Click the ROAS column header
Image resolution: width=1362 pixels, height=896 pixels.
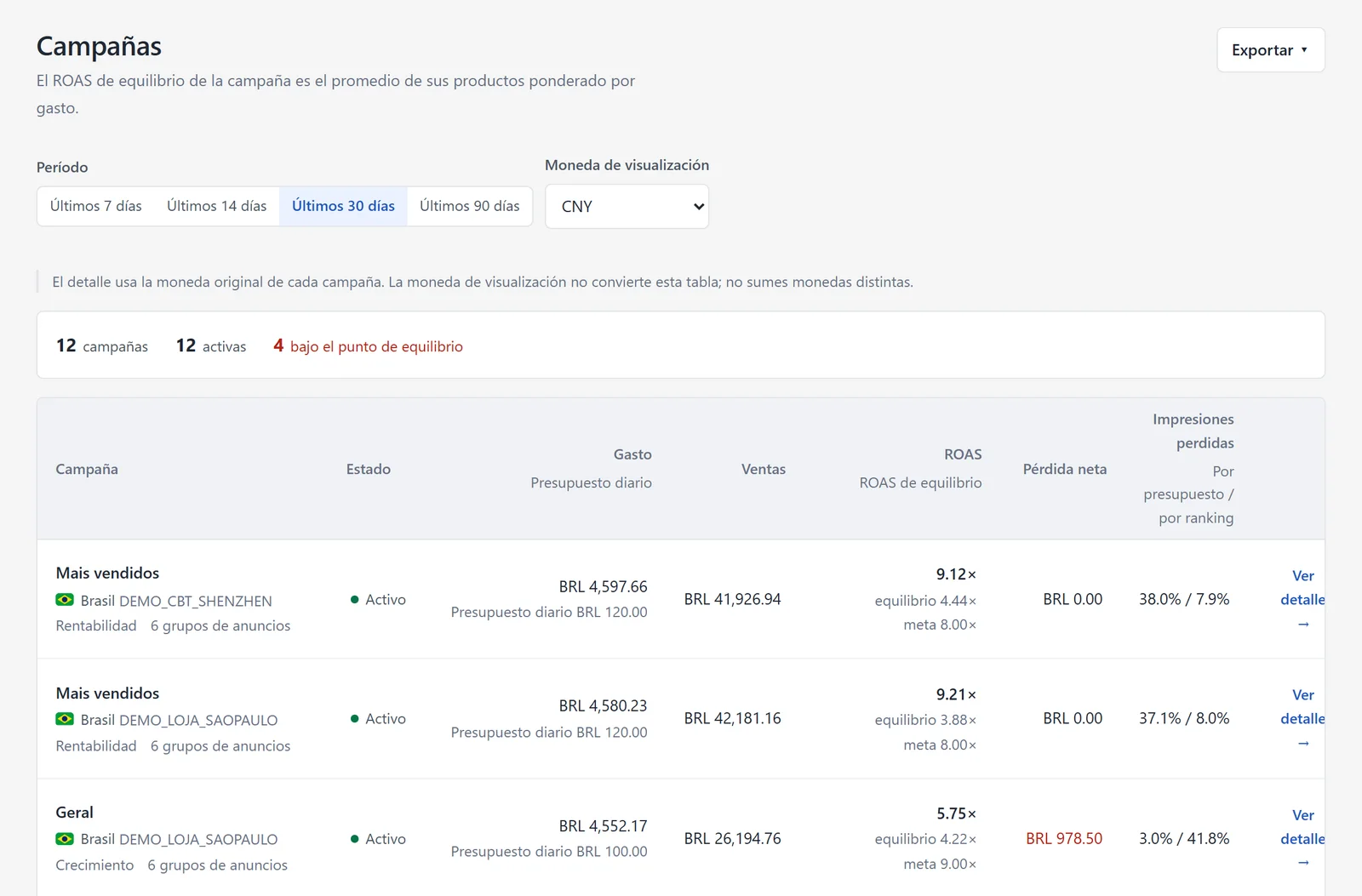tap(963, 454)
